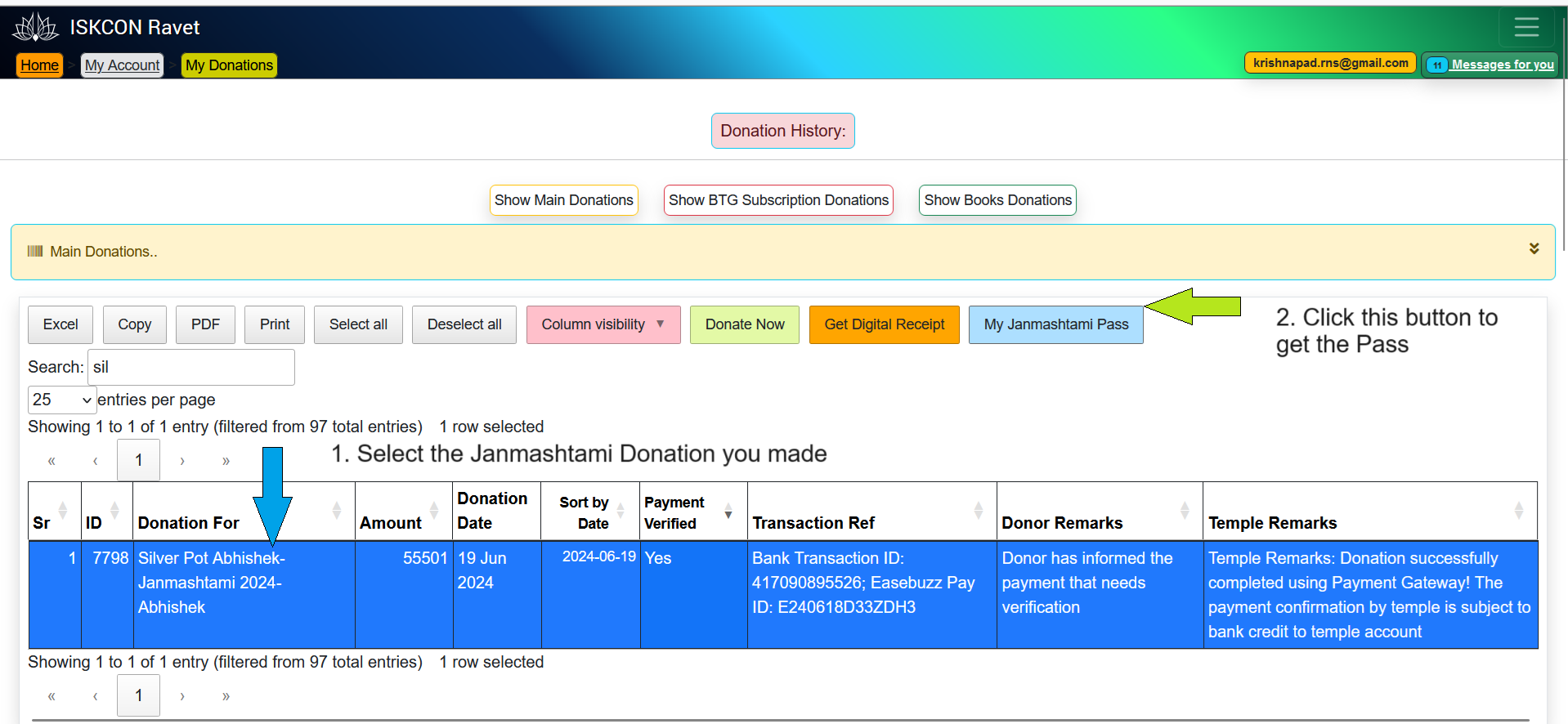Go to first page, top pagination

[x=52, y=461]
